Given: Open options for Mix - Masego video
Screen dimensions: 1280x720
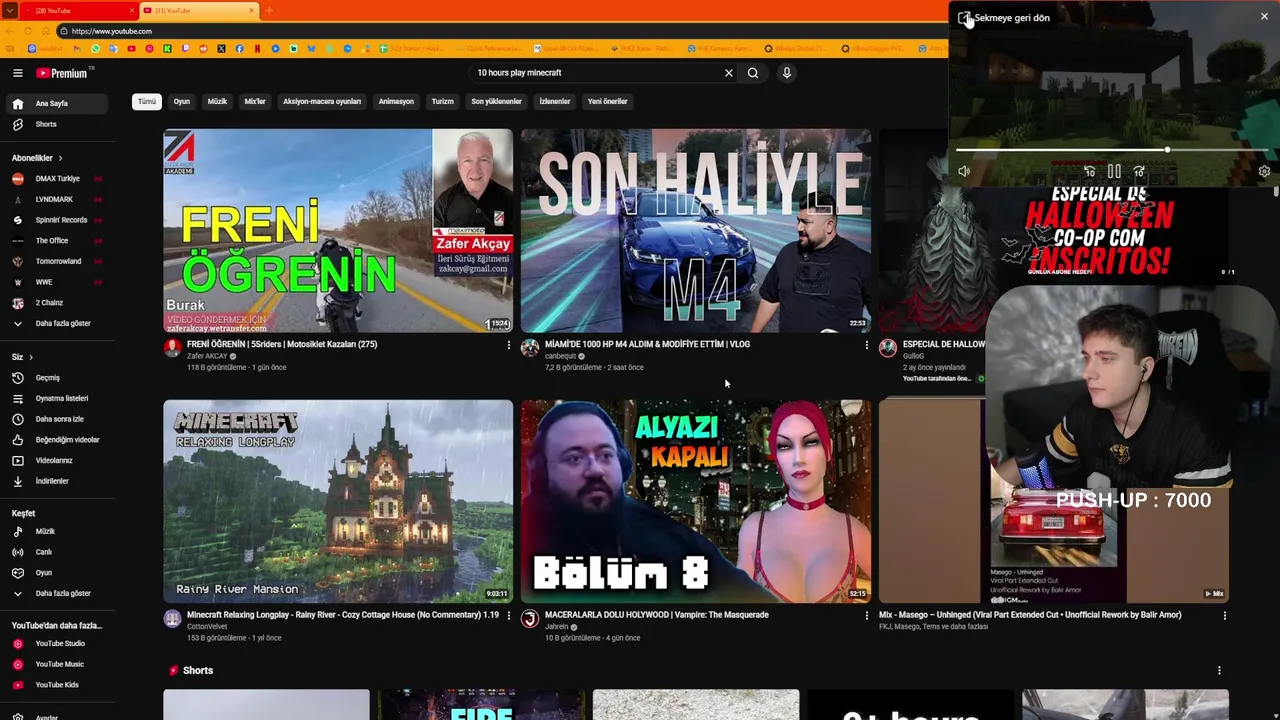Looking at the screenshot, I should (1224, 616).
